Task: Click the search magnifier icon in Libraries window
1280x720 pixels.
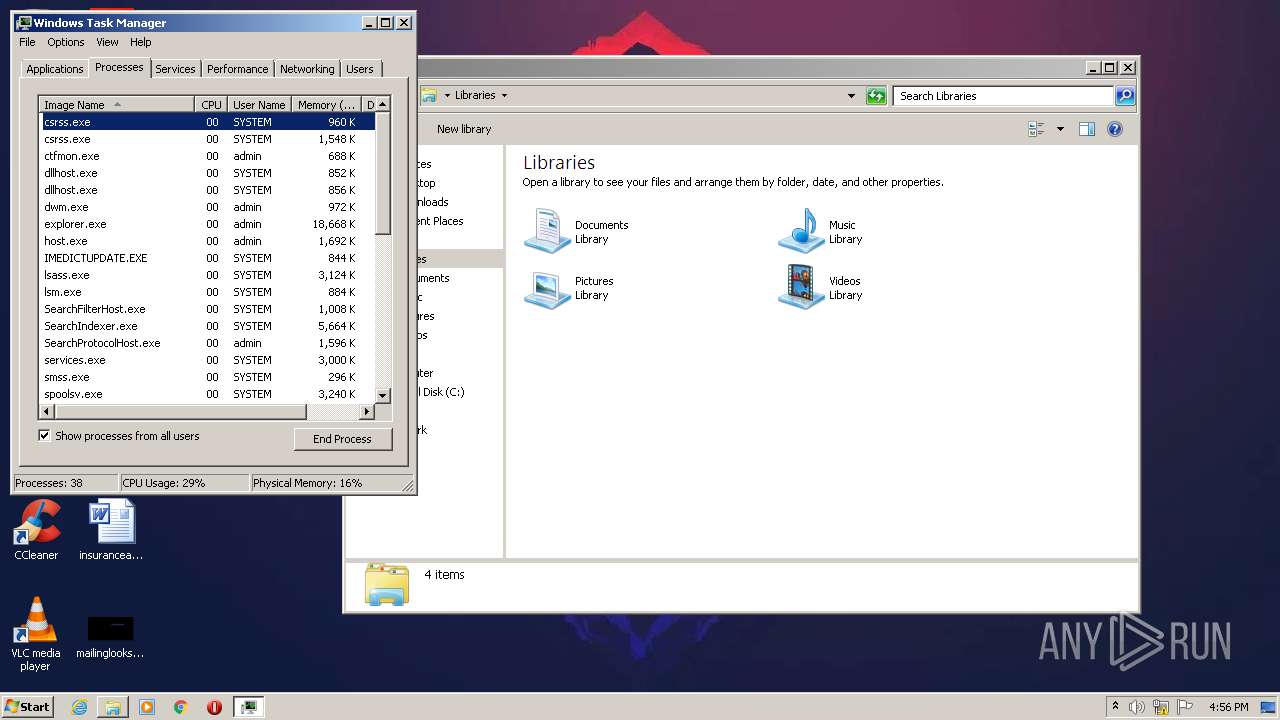Action: (1125, 96)
